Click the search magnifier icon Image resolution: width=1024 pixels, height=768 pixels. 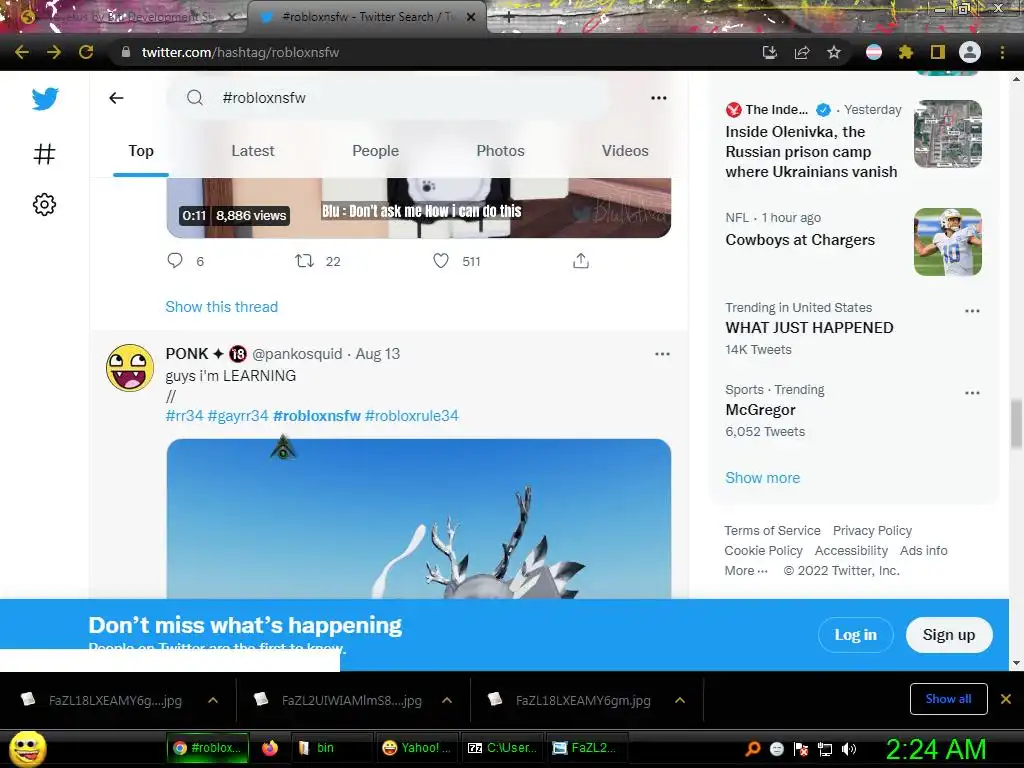point(195,98)
